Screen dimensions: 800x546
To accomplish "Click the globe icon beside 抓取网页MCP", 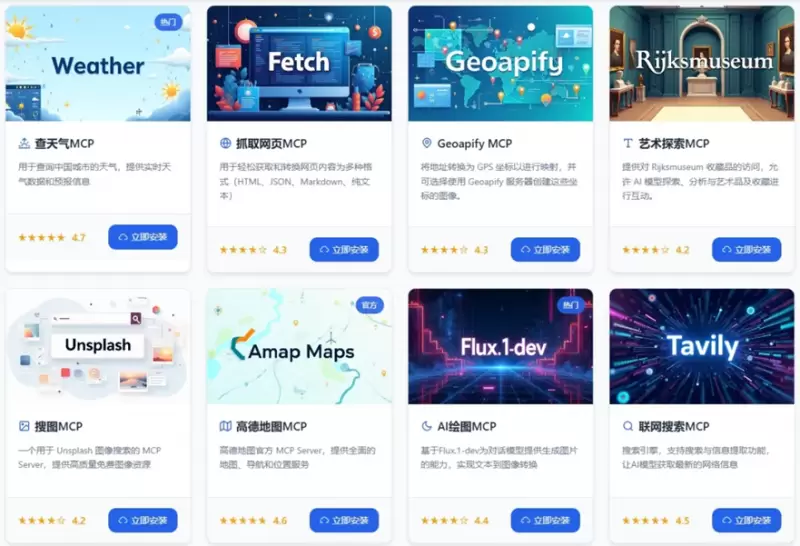I will (x=226, y=143).
